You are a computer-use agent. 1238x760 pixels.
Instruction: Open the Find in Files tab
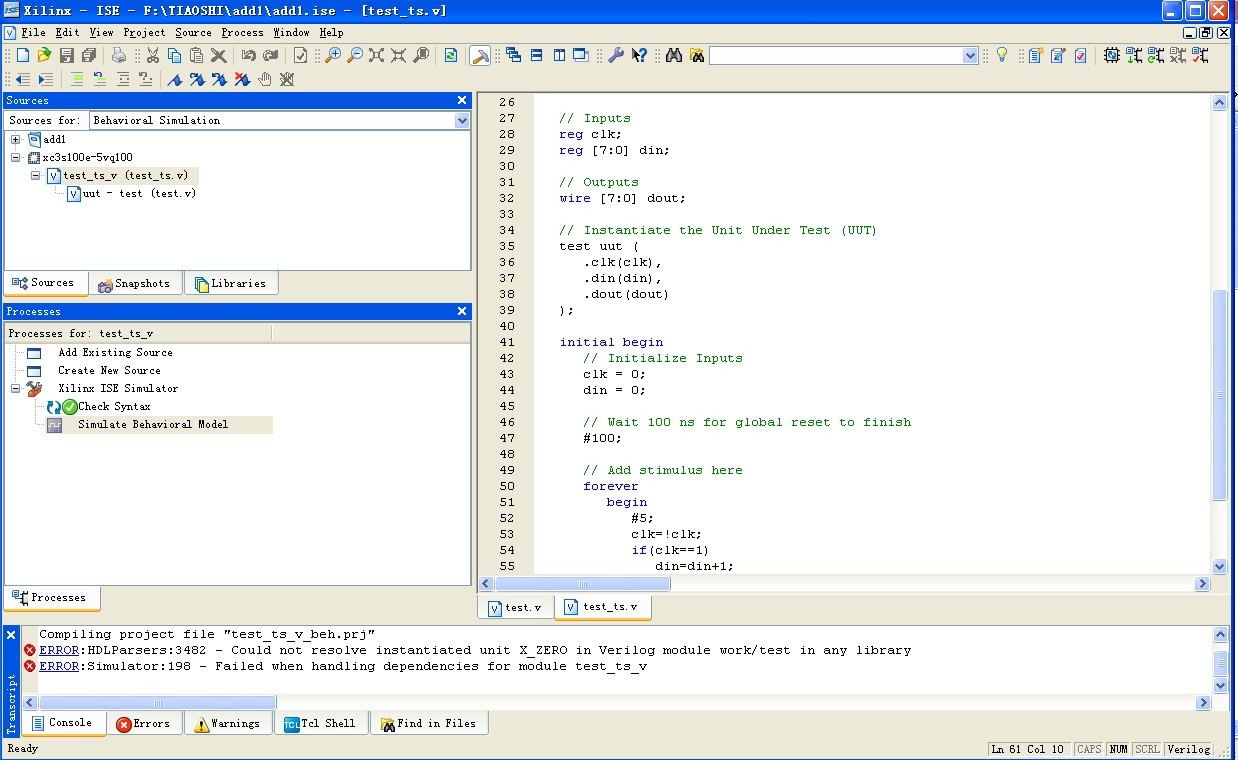pos(427,723)
